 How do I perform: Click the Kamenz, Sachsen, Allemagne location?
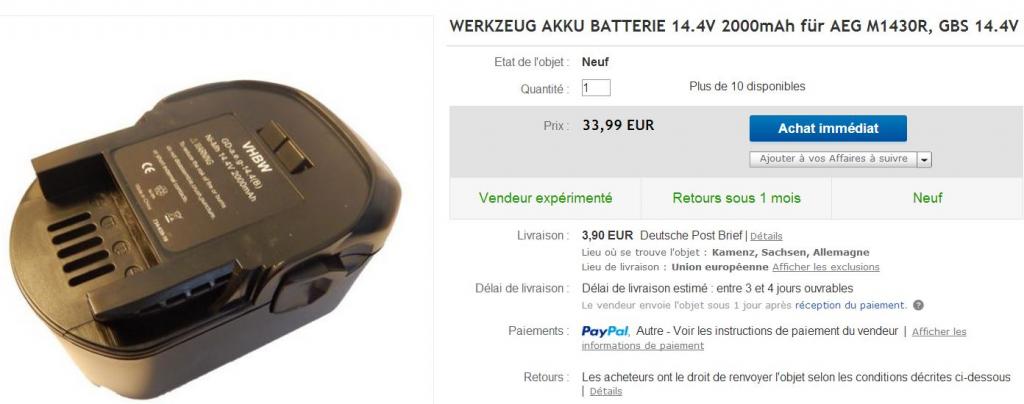[x=790, y=253]
